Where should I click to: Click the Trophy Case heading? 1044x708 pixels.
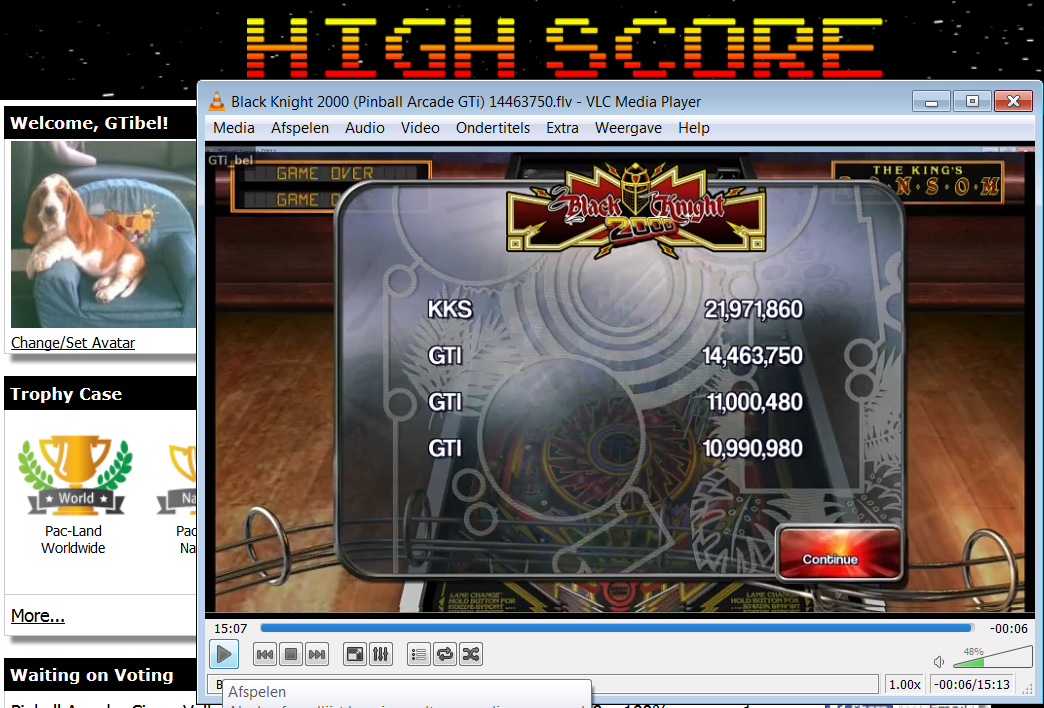[66, 394]
